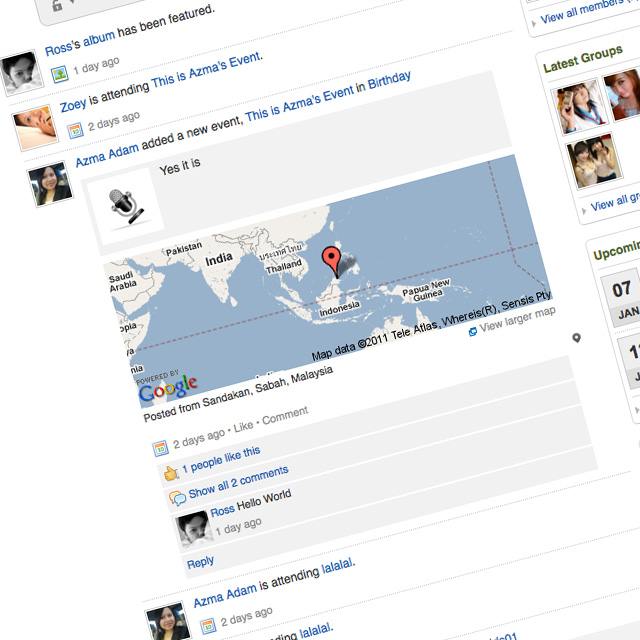Expand arrow beside View all groups

pos(584,211)
